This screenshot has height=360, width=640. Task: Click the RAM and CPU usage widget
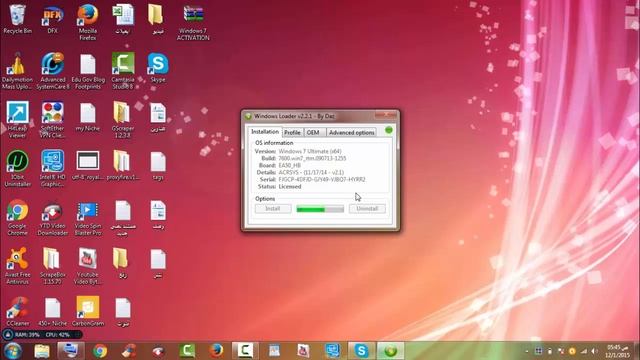pos(42,335)
